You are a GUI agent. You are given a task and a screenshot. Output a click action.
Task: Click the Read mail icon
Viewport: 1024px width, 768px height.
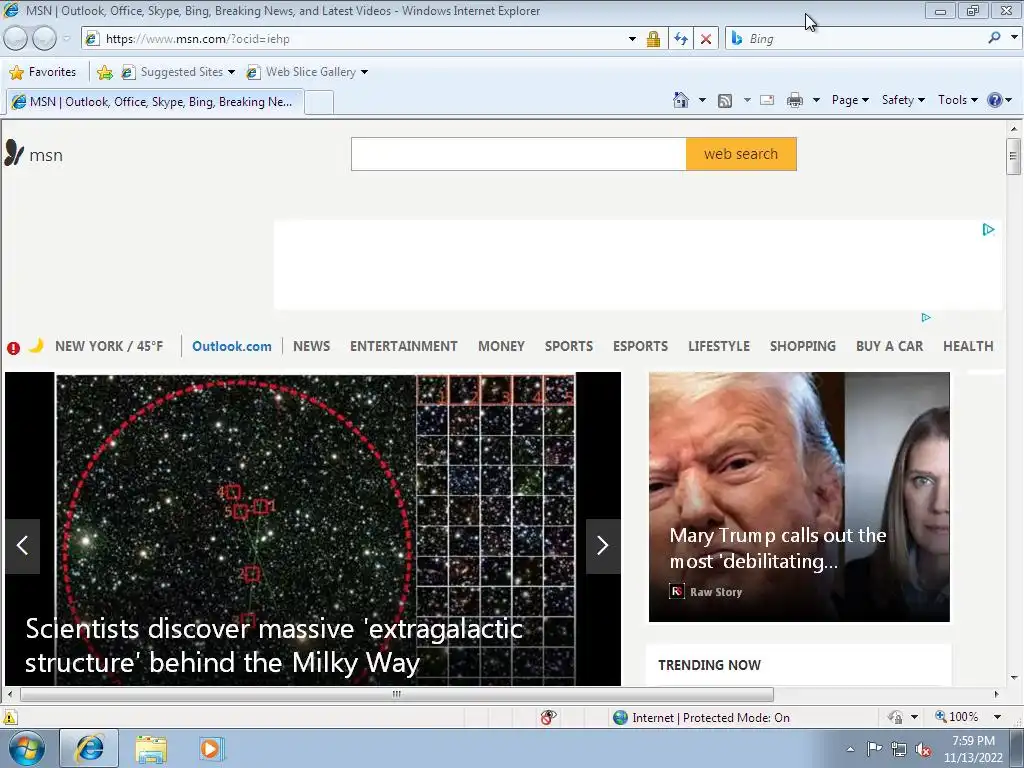pyautogui.click(x=767, y=100)
